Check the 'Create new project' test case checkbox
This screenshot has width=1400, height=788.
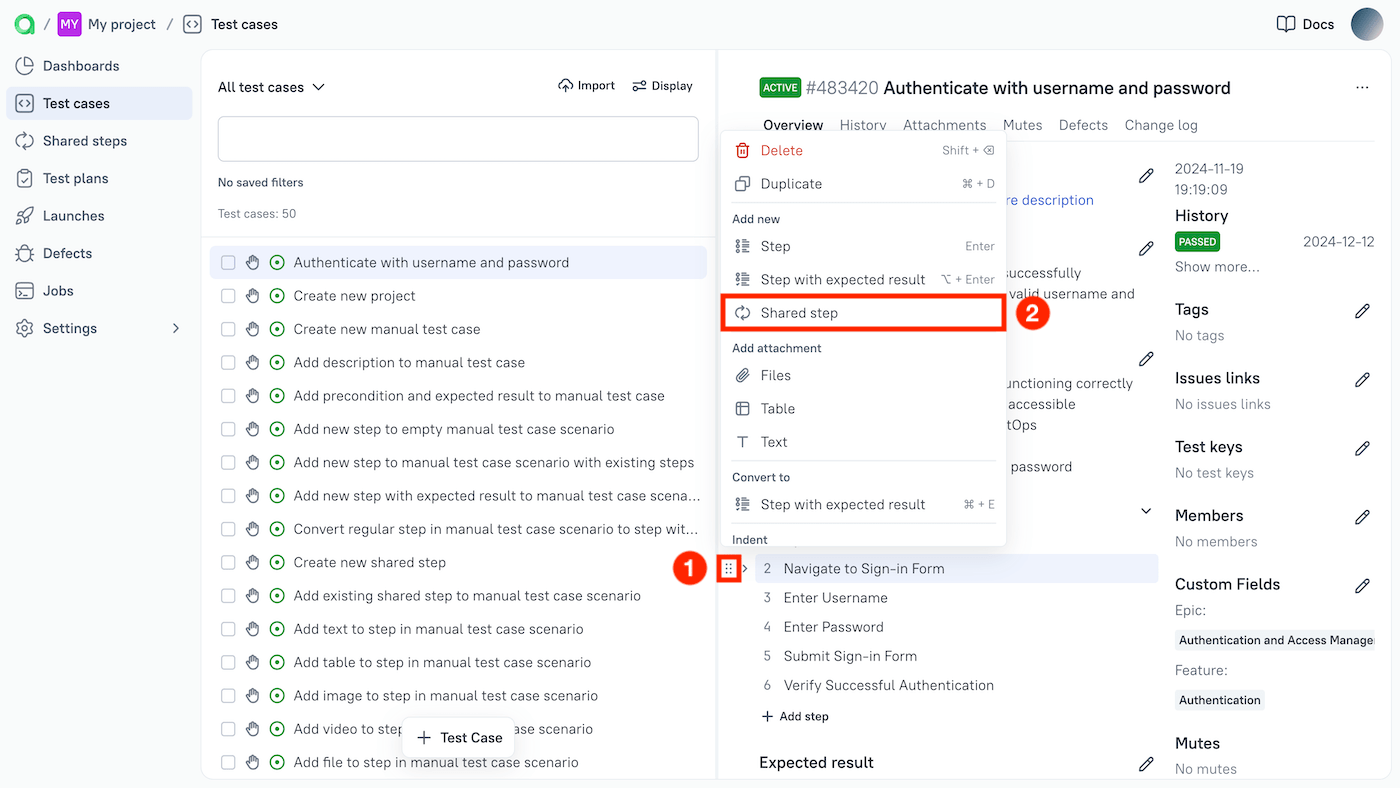click(227, 295)
